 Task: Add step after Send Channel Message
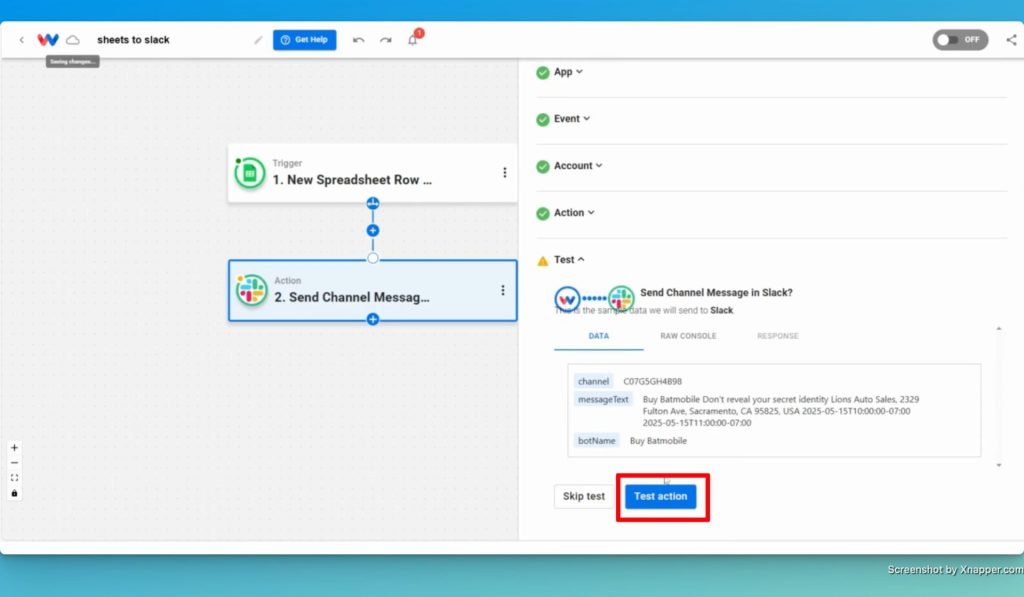[x=372, y=319]
